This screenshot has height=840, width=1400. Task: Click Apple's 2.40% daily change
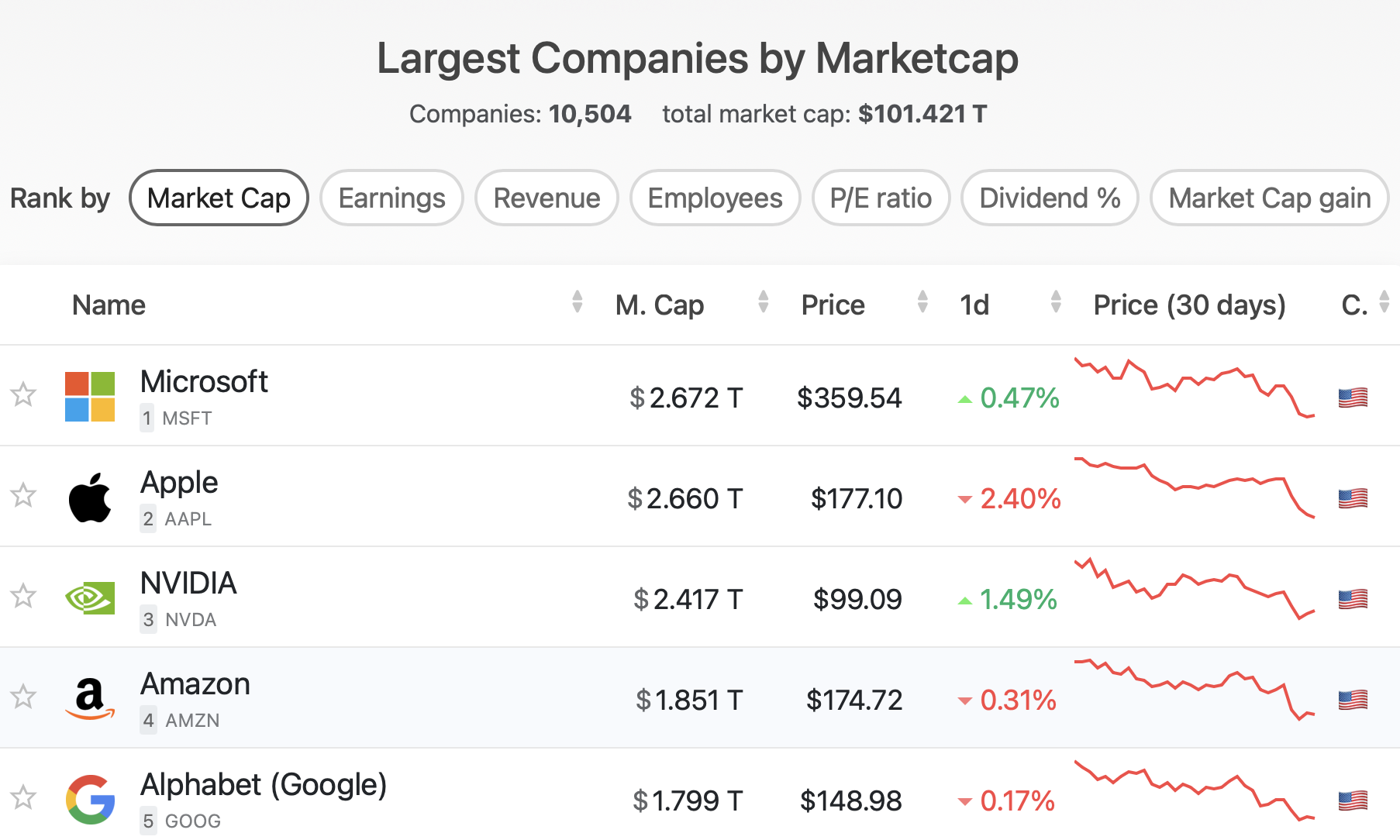(x=1009, y=498)
